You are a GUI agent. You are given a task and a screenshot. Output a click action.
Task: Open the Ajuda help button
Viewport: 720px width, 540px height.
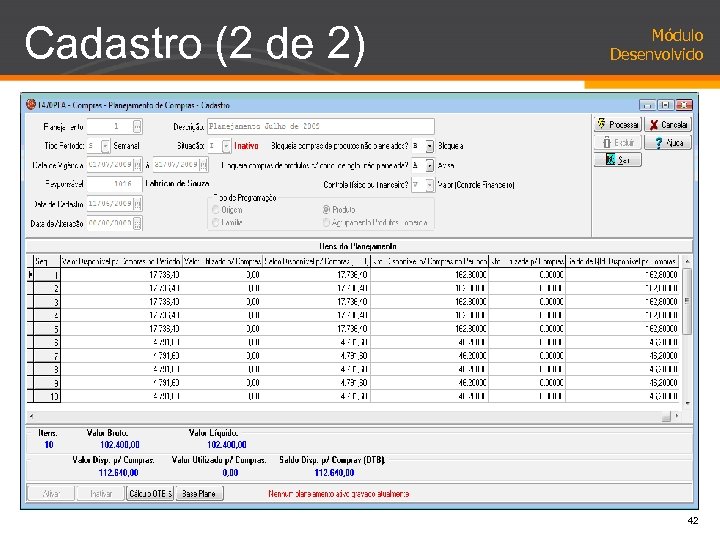[668, 142]
